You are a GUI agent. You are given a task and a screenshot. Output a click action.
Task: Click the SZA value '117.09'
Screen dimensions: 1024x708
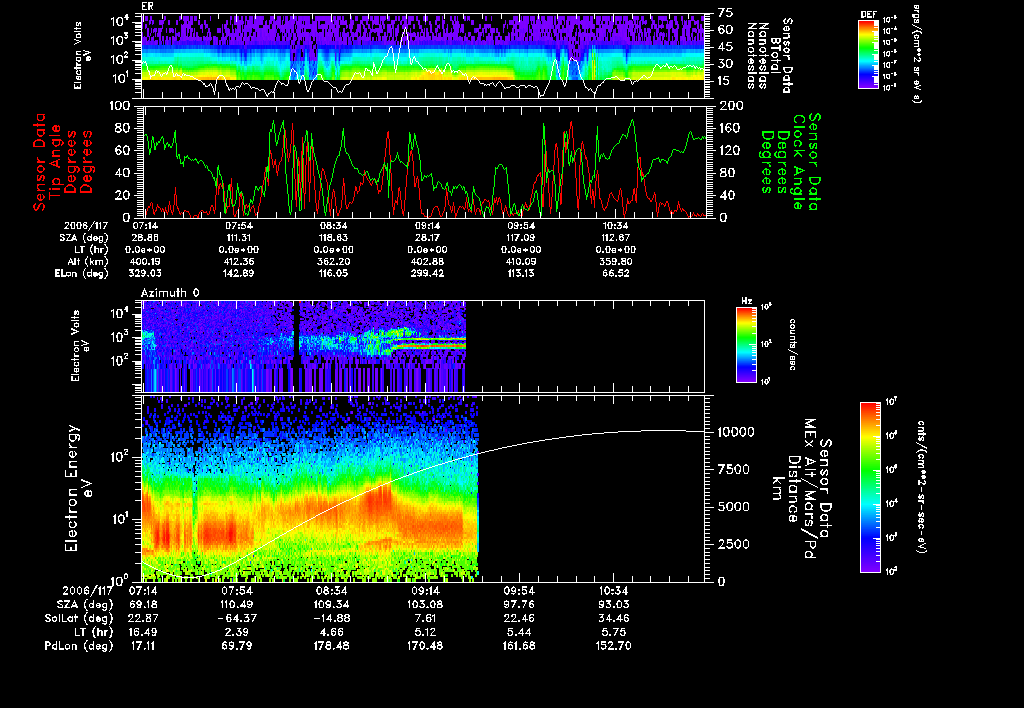(520, 238)
